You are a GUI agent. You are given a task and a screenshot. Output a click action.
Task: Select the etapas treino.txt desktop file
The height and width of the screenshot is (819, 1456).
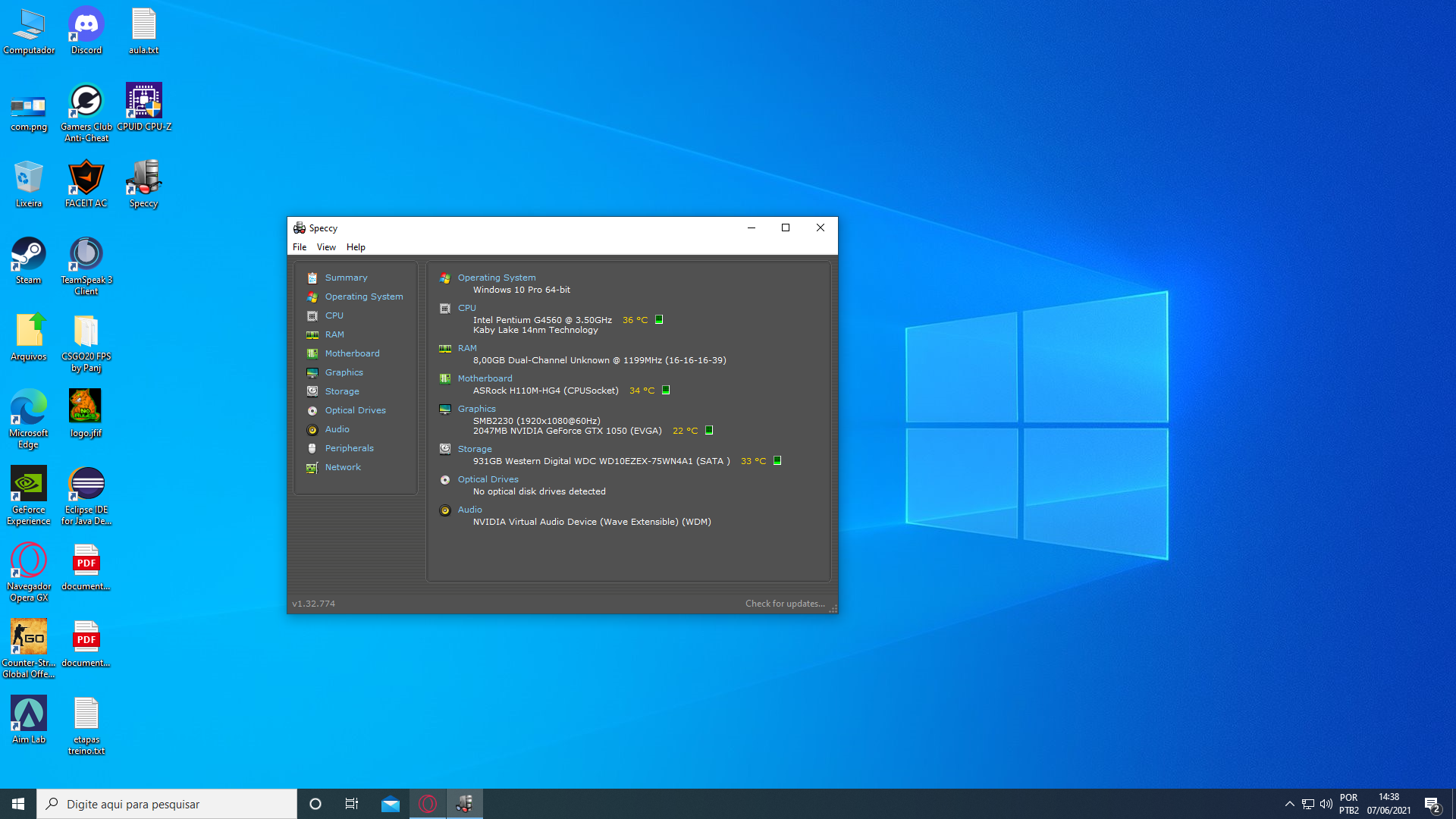click(x=86, y=725)
